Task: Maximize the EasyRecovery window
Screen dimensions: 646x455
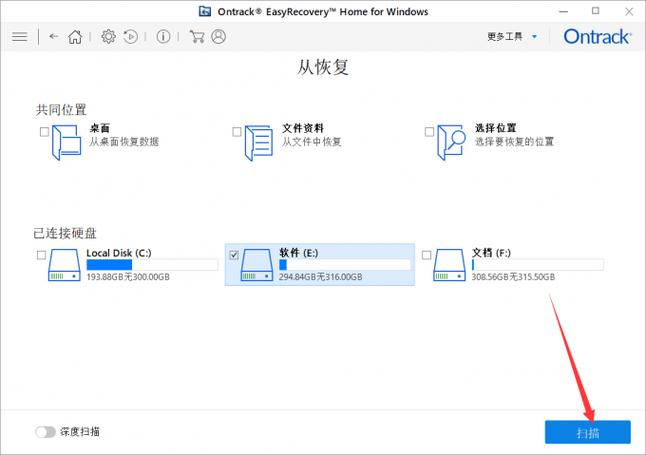Action: (x=595, y=11)
